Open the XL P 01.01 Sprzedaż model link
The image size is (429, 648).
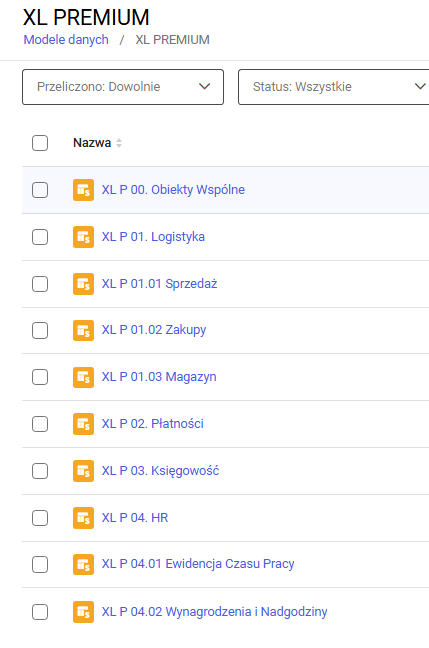[x=160, y=284]
